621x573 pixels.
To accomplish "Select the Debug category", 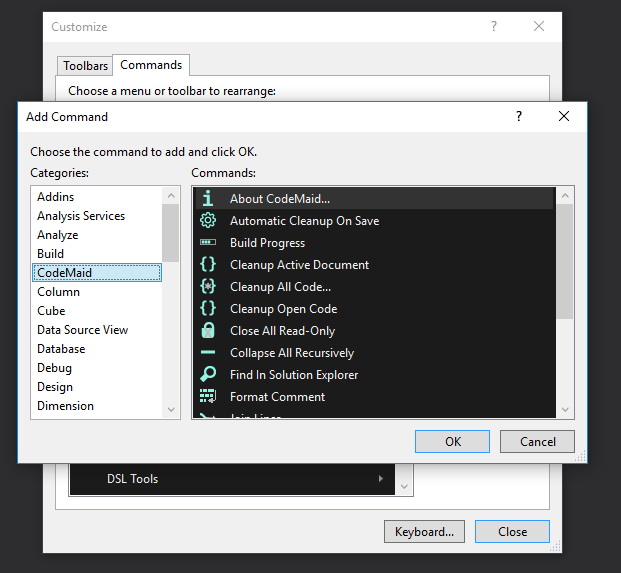I will tap(97, 367).
